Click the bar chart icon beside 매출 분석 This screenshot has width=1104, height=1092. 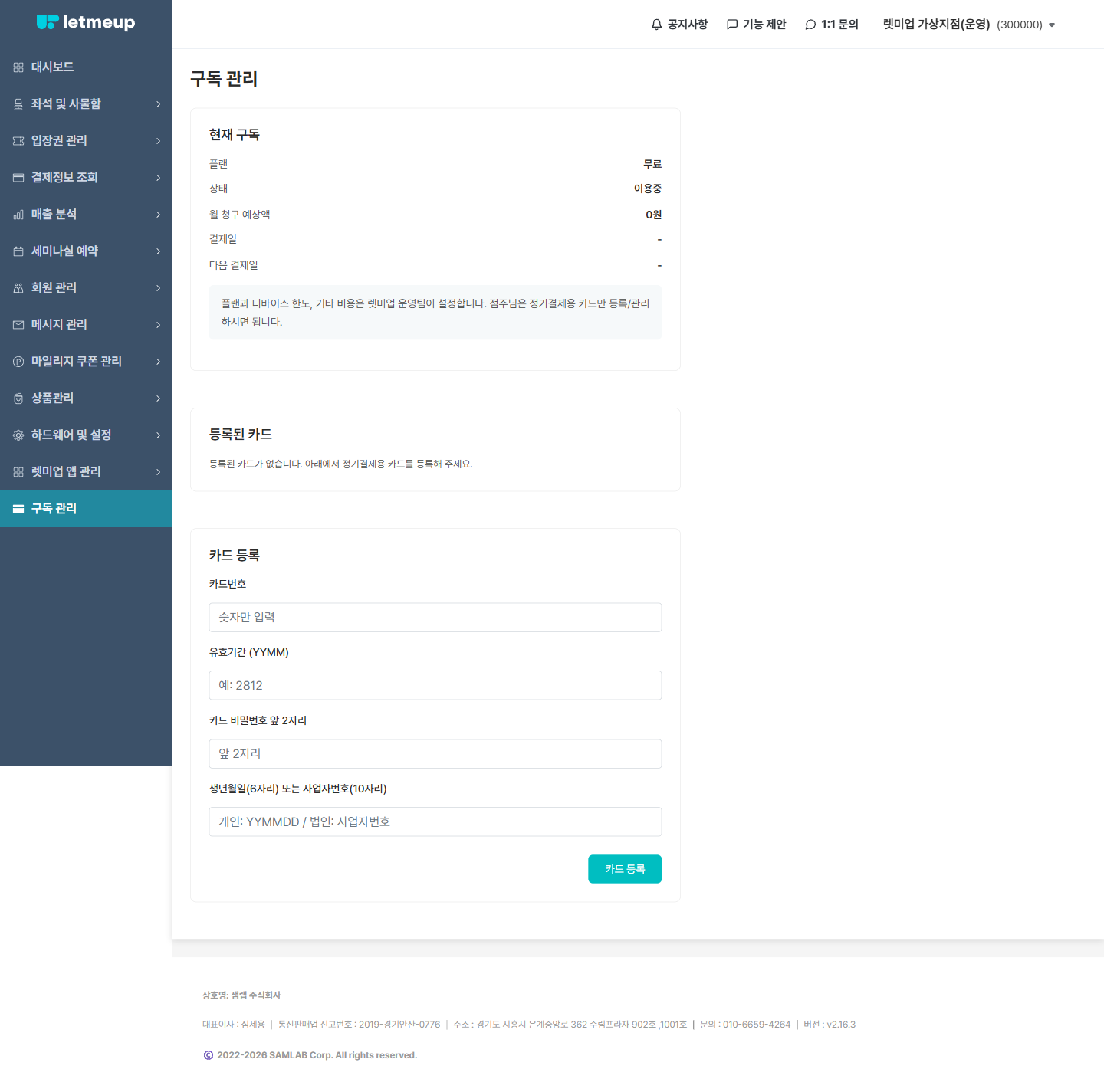click(18, 215)
